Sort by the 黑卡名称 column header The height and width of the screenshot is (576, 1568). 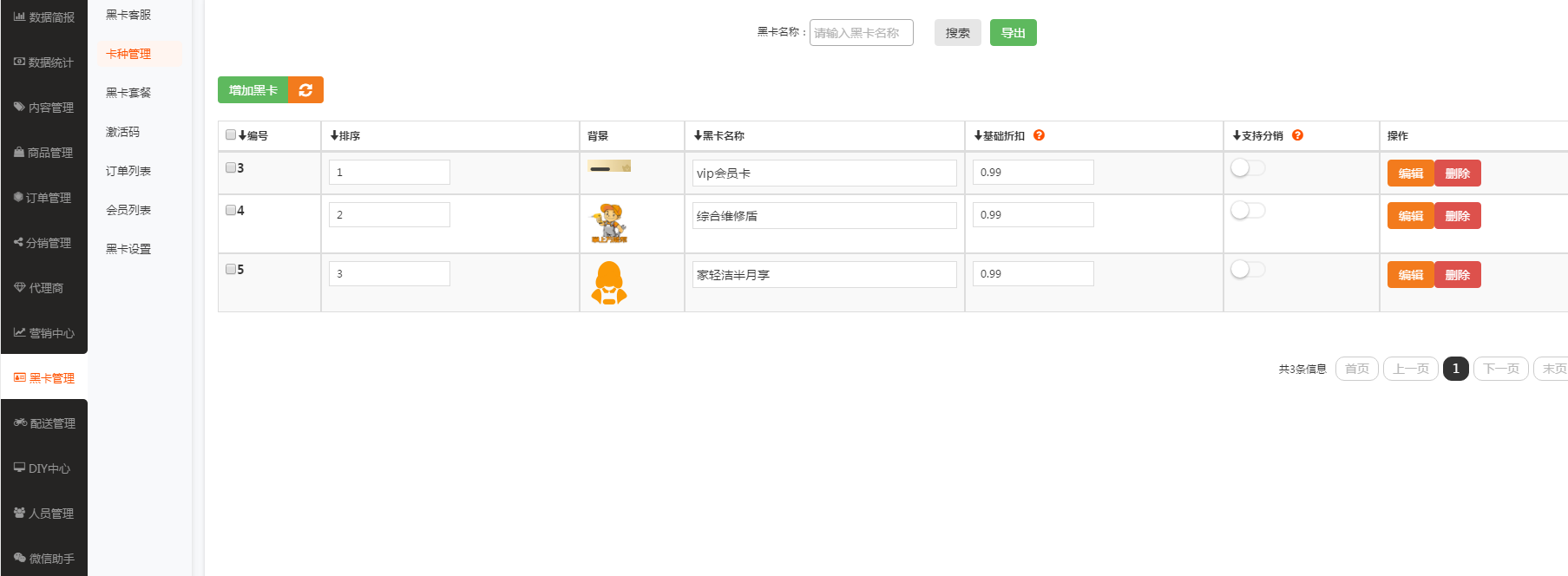coord(719,136)
